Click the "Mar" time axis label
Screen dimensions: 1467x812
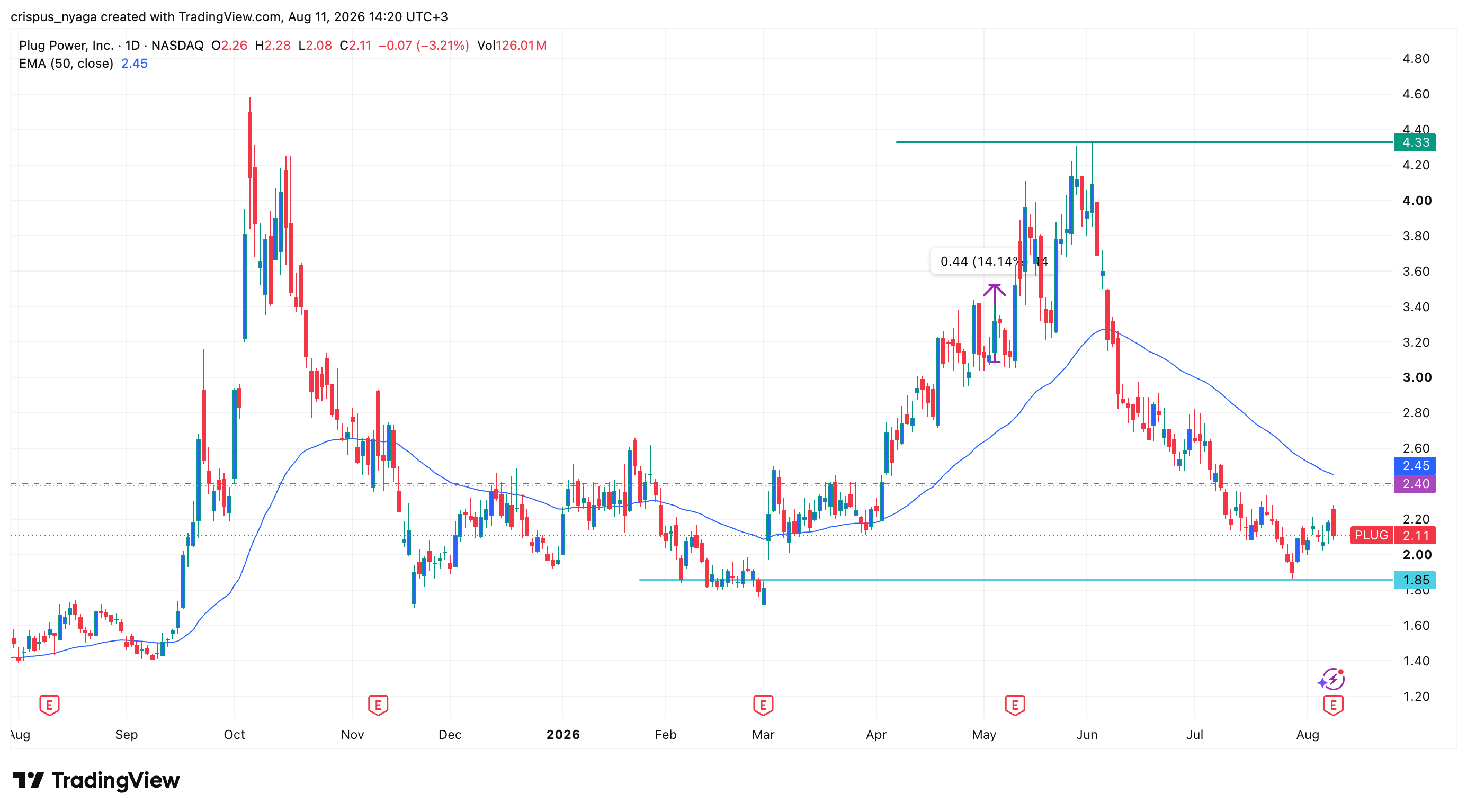tap(763, 735)
